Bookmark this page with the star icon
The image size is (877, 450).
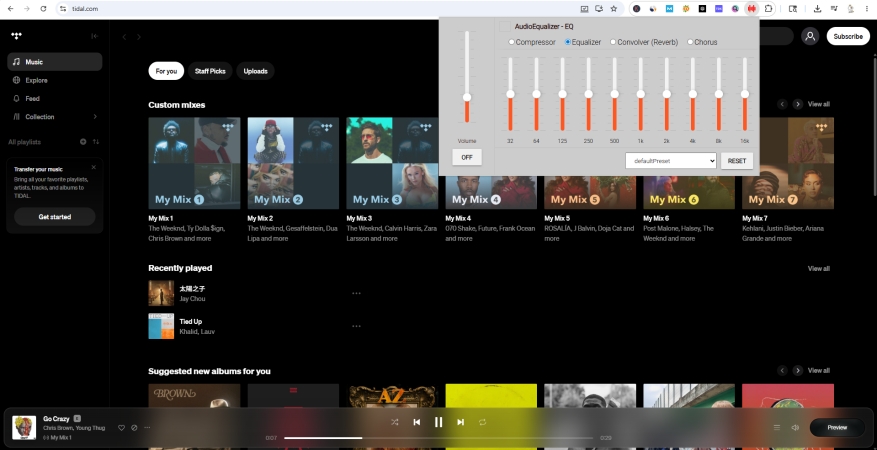point(614,9)
